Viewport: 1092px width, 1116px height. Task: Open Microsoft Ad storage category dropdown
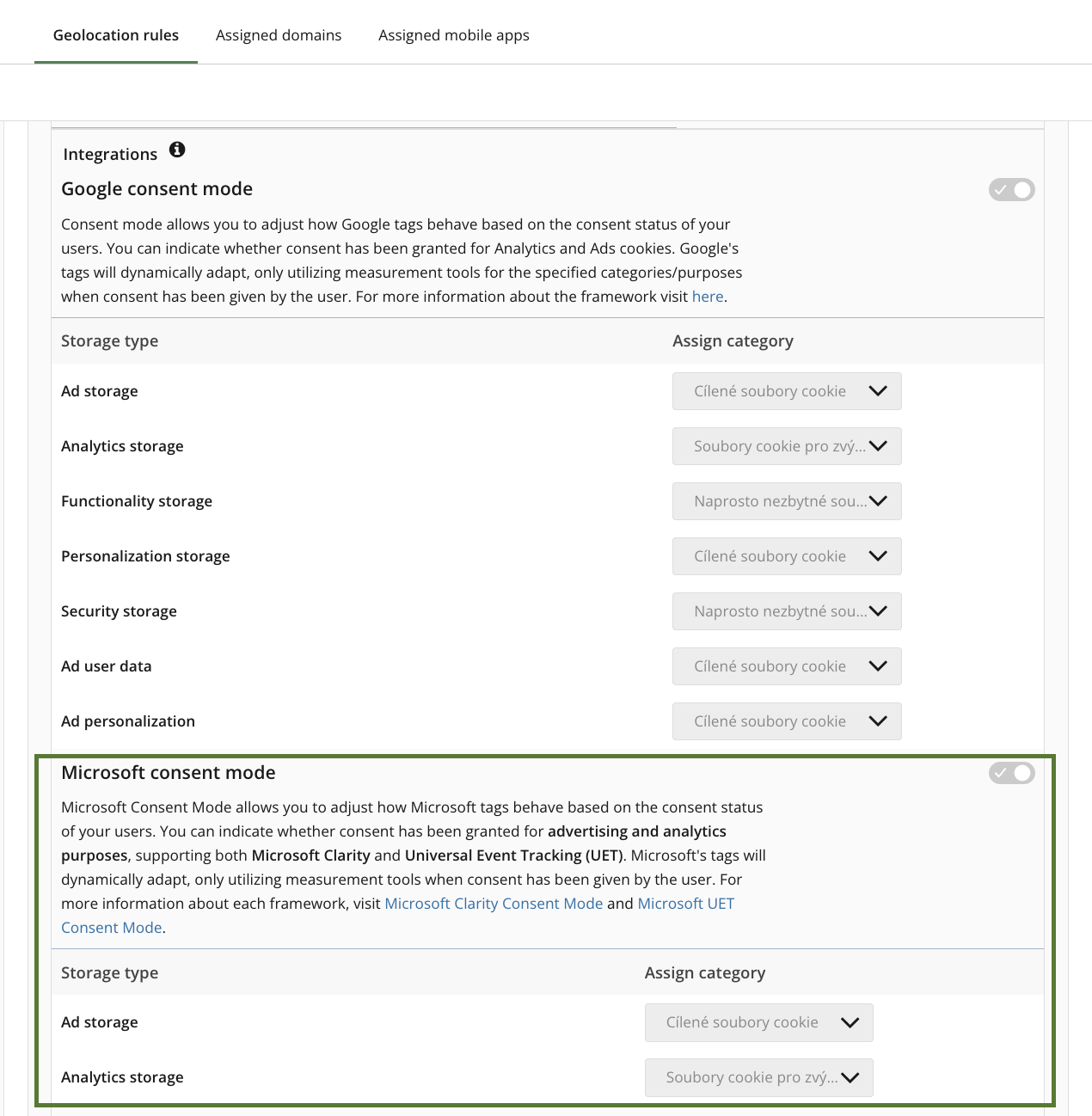pyautogui.click(x=759, y=1022)
